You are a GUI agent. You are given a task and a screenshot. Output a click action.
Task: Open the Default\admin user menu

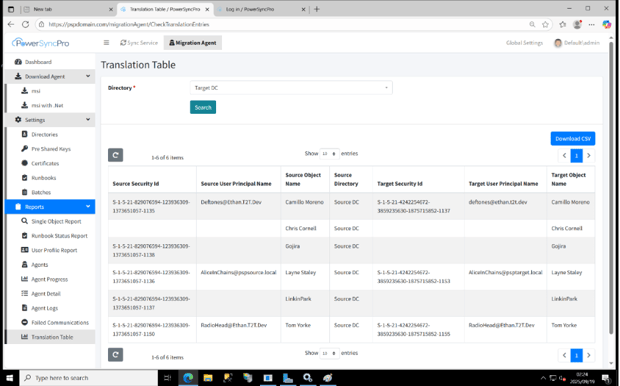[577, 43]
